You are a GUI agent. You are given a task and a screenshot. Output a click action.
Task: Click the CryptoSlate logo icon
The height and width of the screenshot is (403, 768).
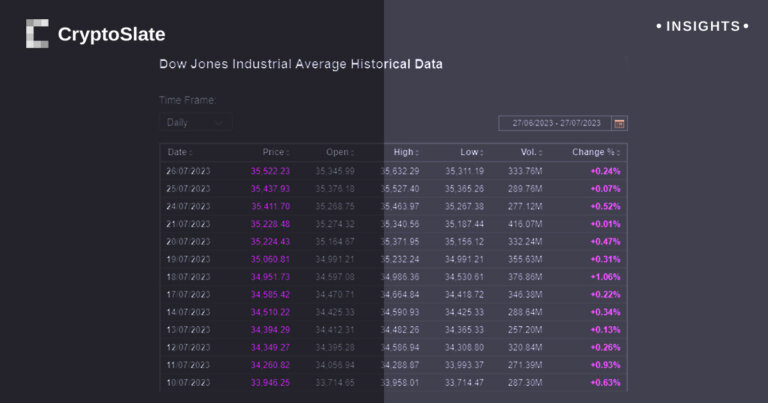pos(37,34)
